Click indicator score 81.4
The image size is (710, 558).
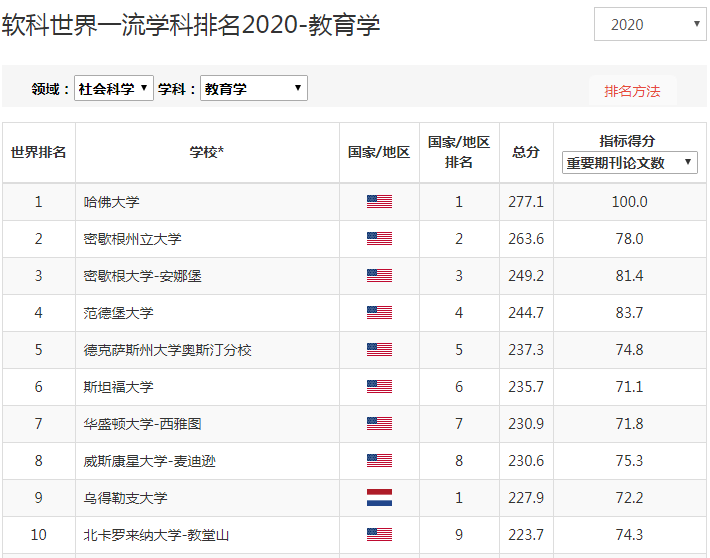pyautogui.click(x=629, y=275)
